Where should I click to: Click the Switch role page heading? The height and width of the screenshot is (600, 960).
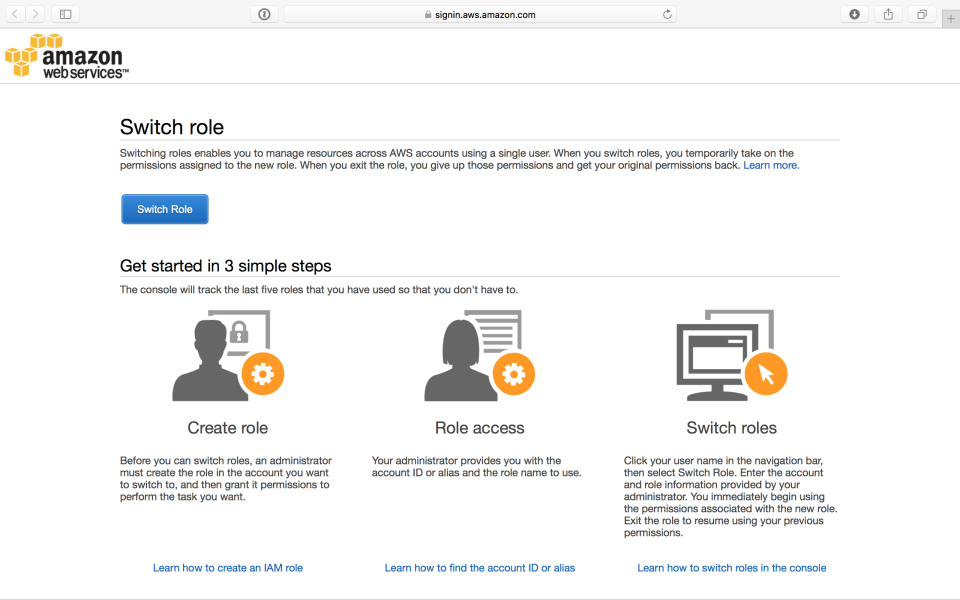coord(172,127)
